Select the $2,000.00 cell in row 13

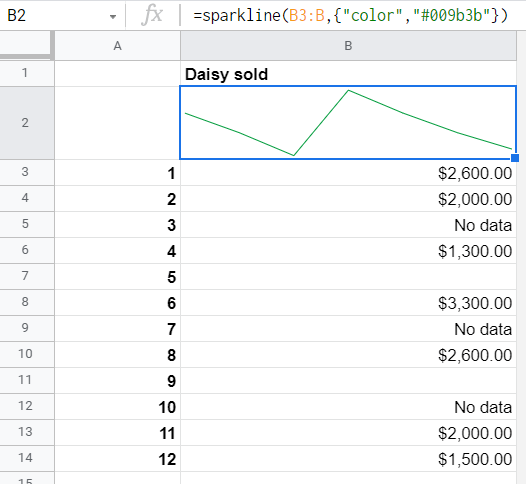click(348, 432)
